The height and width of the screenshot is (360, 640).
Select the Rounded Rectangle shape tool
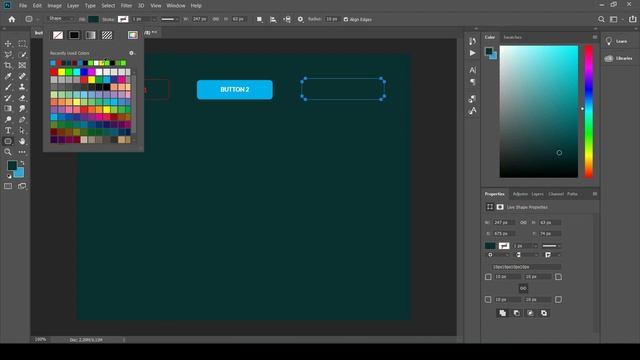(8, 141)
